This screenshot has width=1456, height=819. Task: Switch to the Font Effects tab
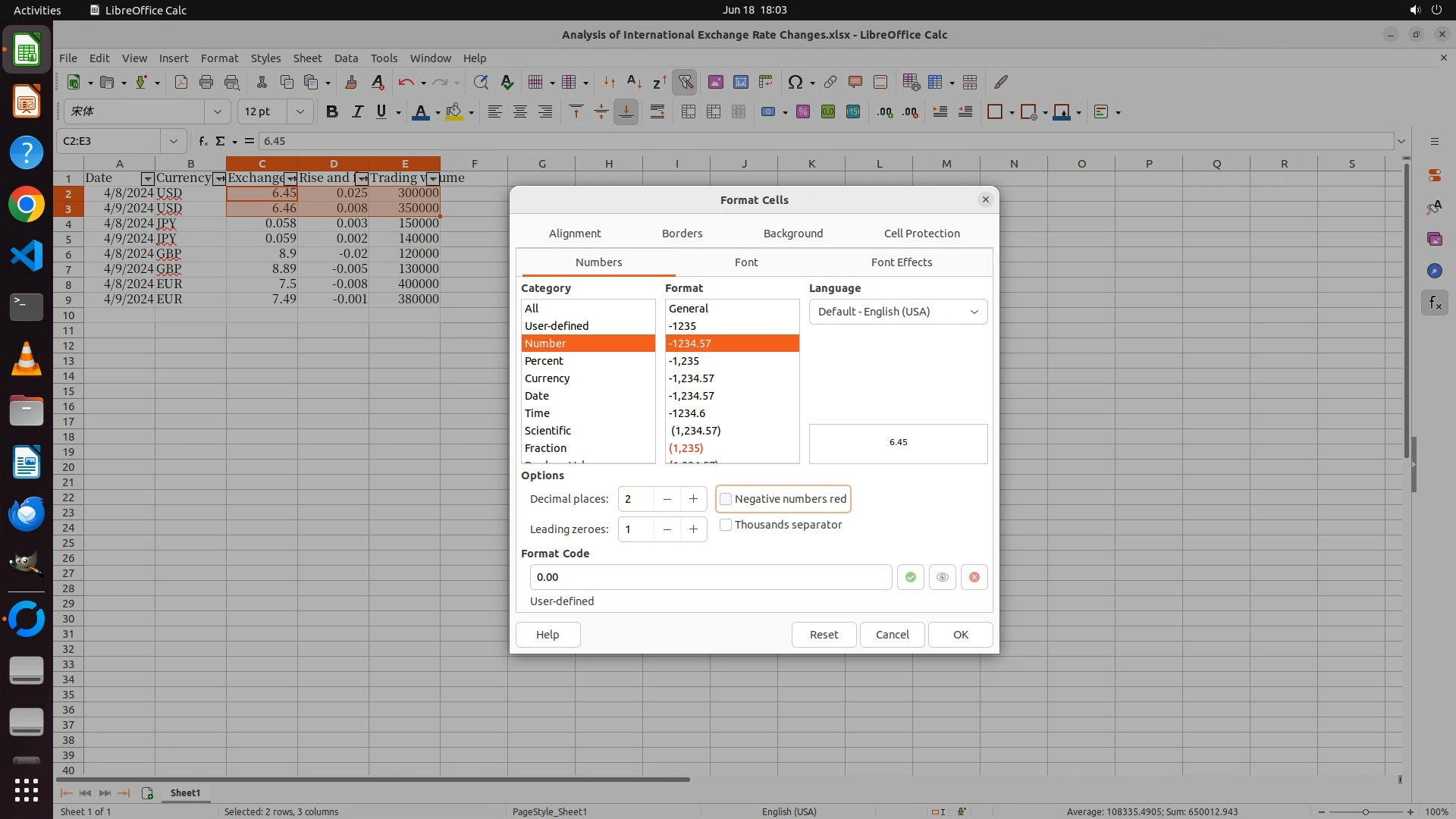click(x=901, y=262)
